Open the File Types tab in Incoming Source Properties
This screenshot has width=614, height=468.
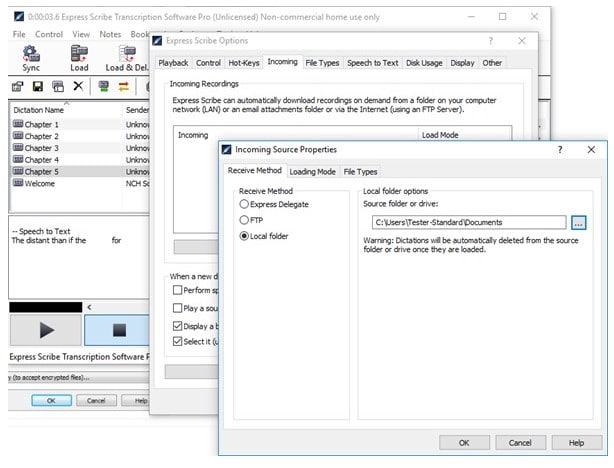360,172
